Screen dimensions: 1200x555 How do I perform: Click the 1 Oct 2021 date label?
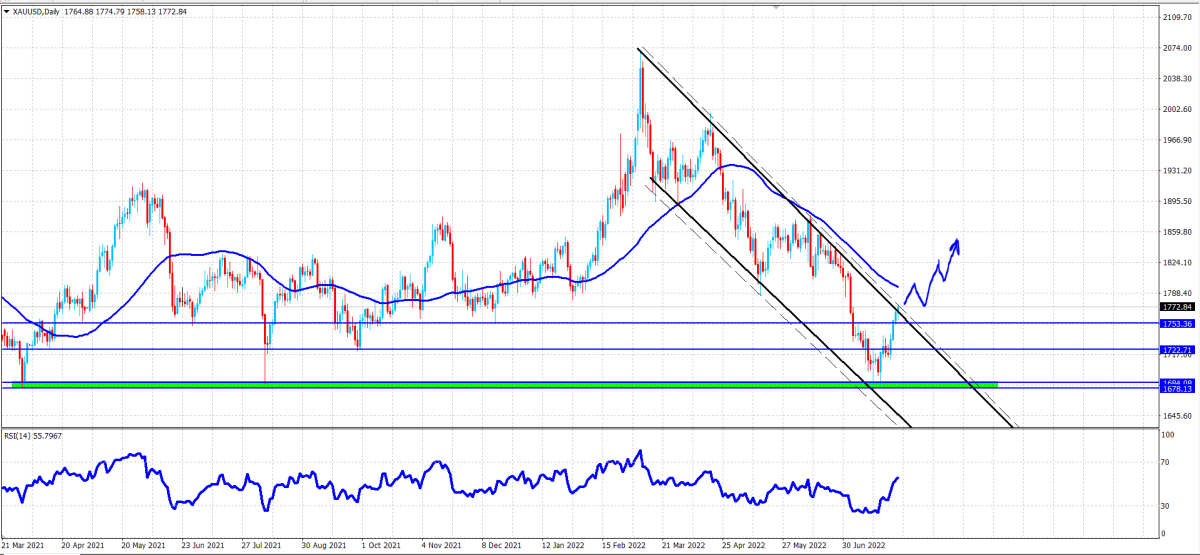pos(380,547)
